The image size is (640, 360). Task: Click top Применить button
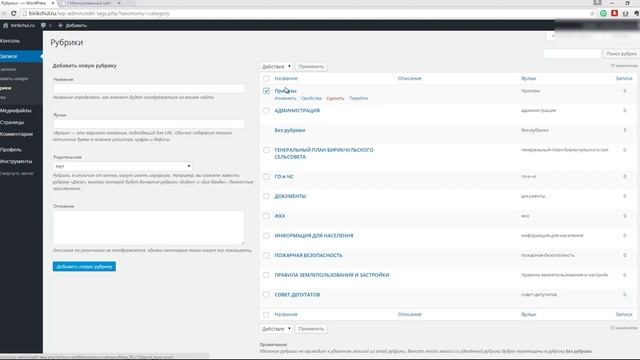click(x=311, y=67)
